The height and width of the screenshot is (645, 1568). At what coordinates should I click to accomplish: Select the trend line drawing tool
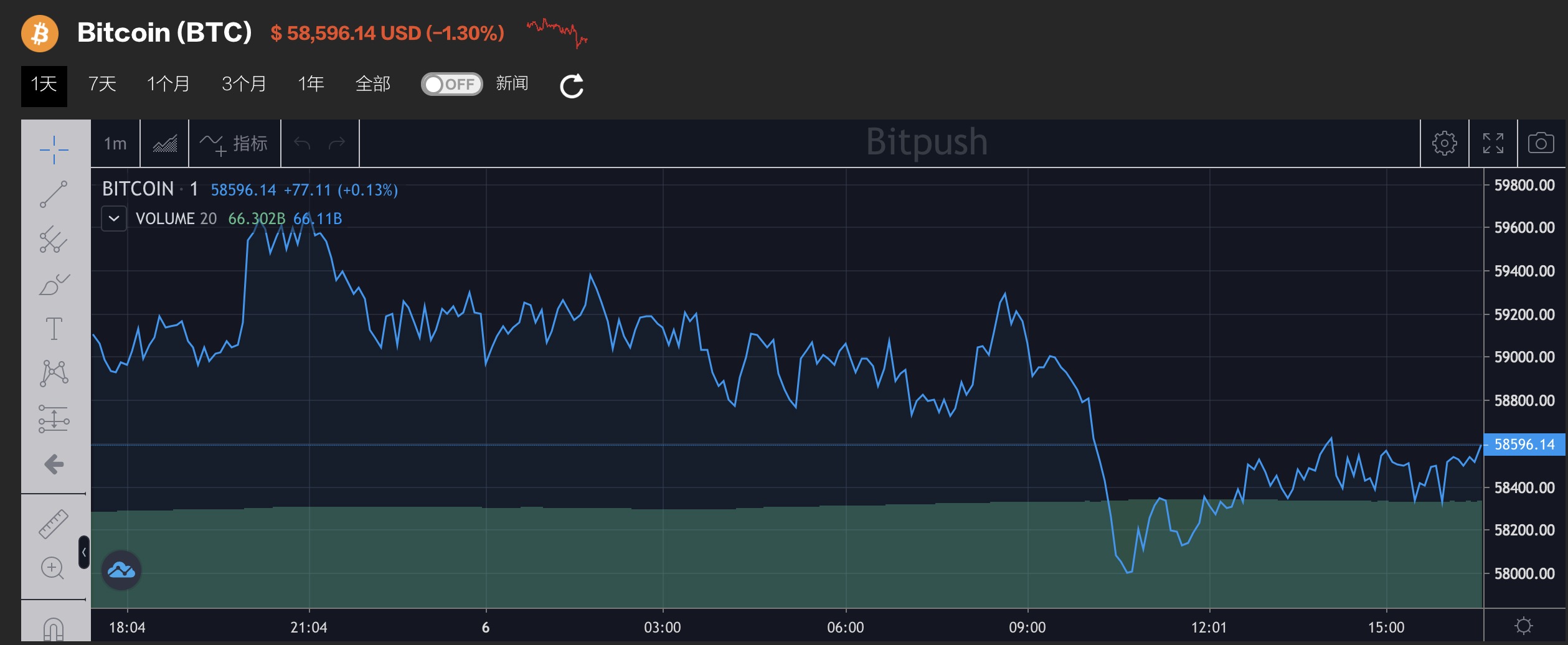(x=54, y=194)
